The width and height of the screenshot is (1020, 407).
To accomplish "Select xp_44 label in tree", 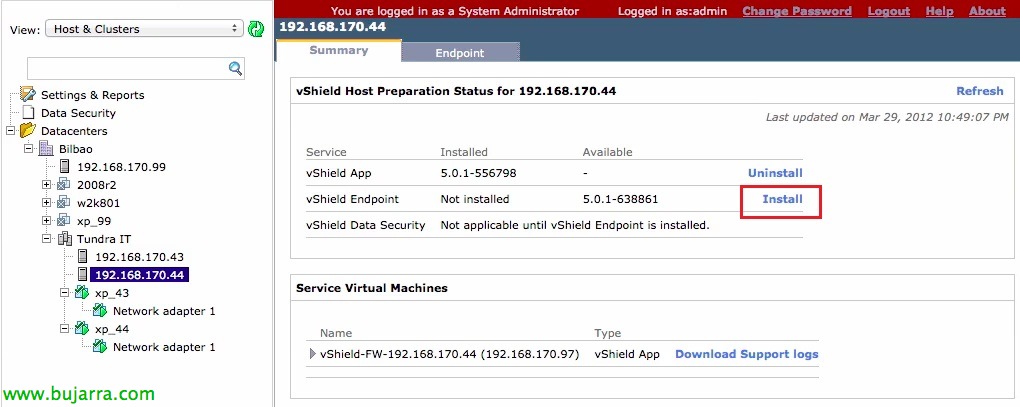I will 112,329.
